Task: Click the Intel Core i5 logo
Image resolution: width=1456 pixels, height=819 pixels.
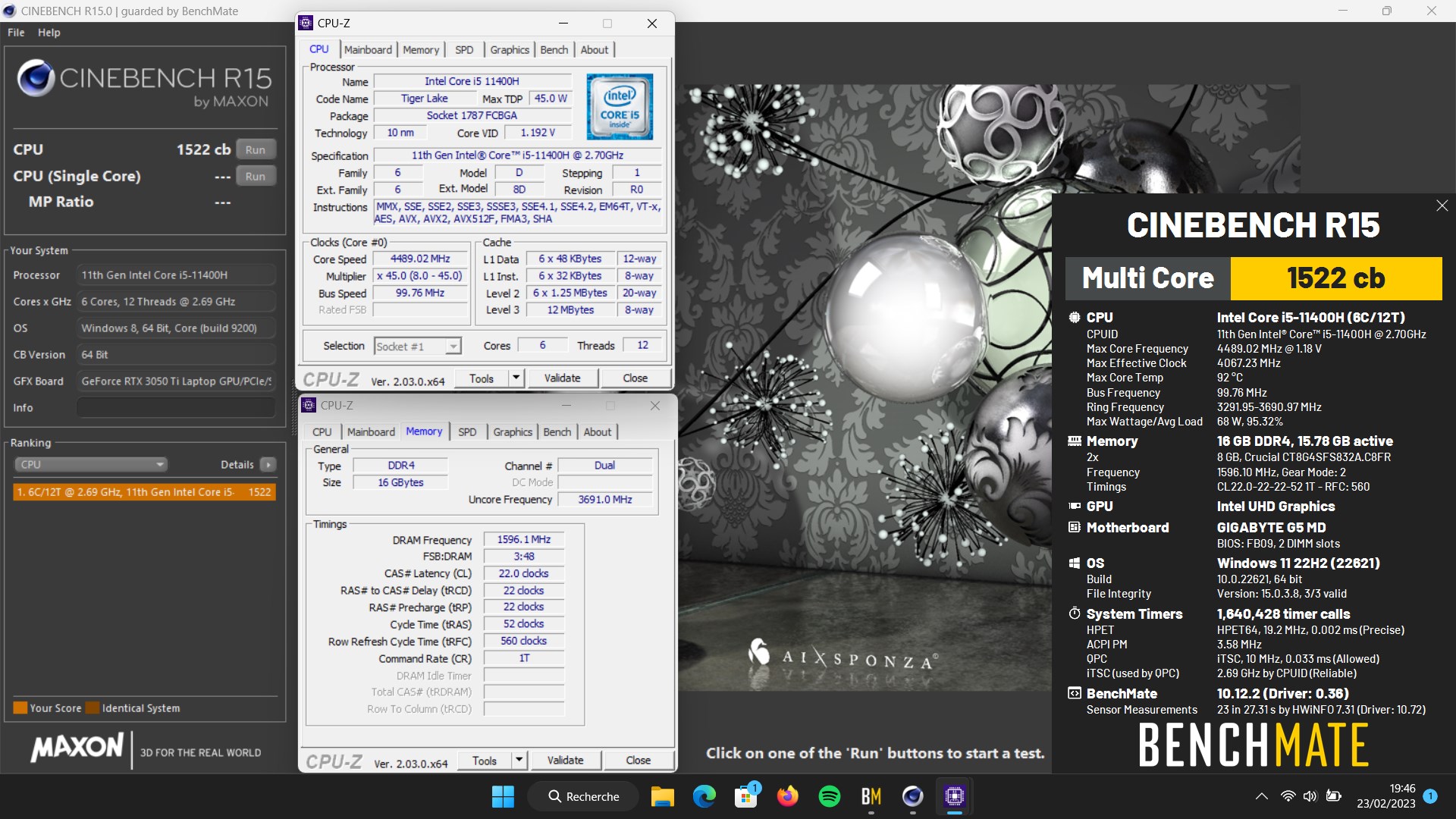Action: pyautogui.click(x=620, y=106)
